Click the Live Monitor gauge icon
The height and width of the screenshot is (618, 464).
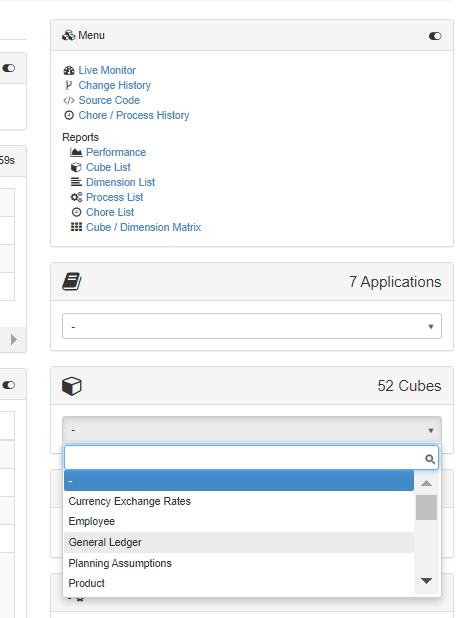point(69,71)
